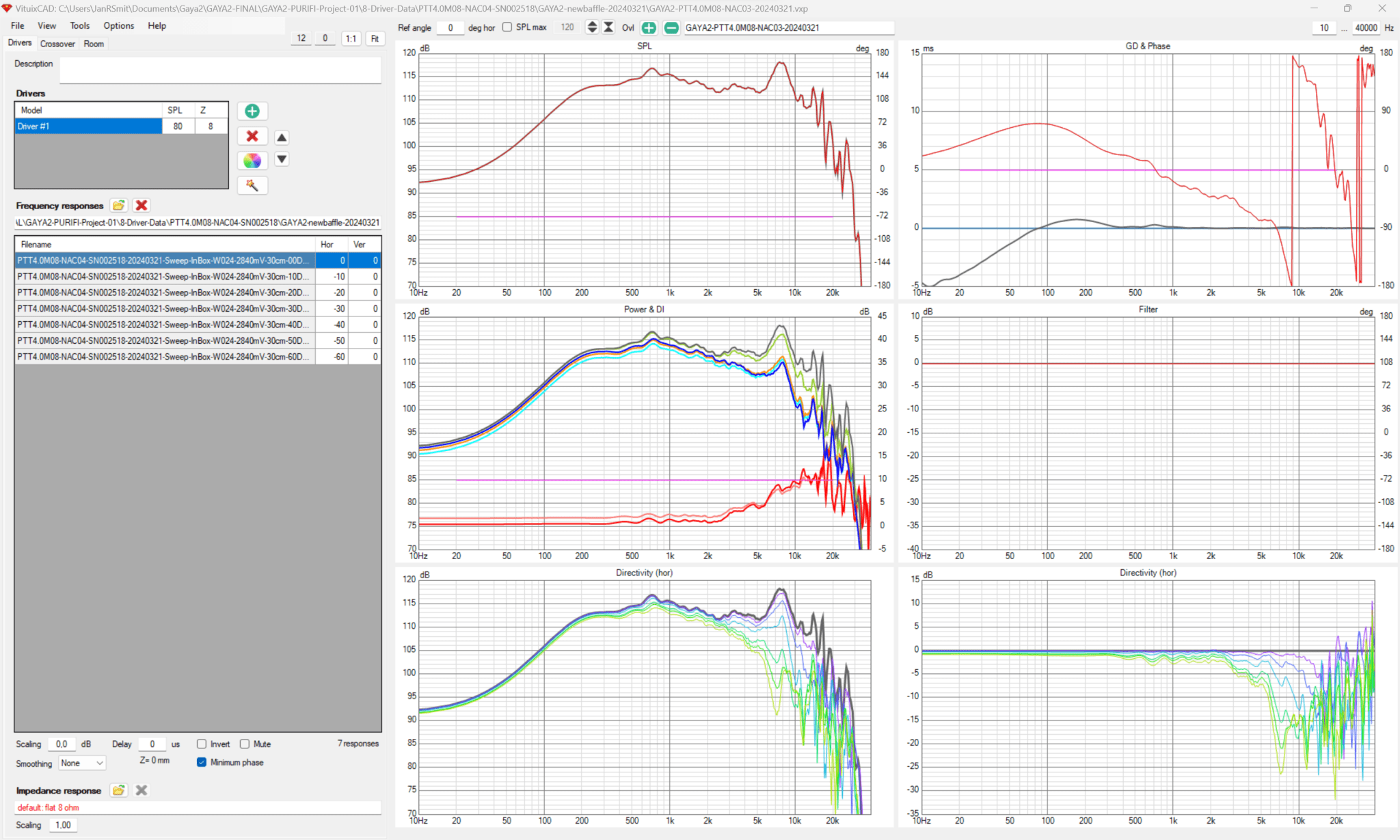
Task: Uncheck the Minimum phase checkbox
Action: coord(202,762)
